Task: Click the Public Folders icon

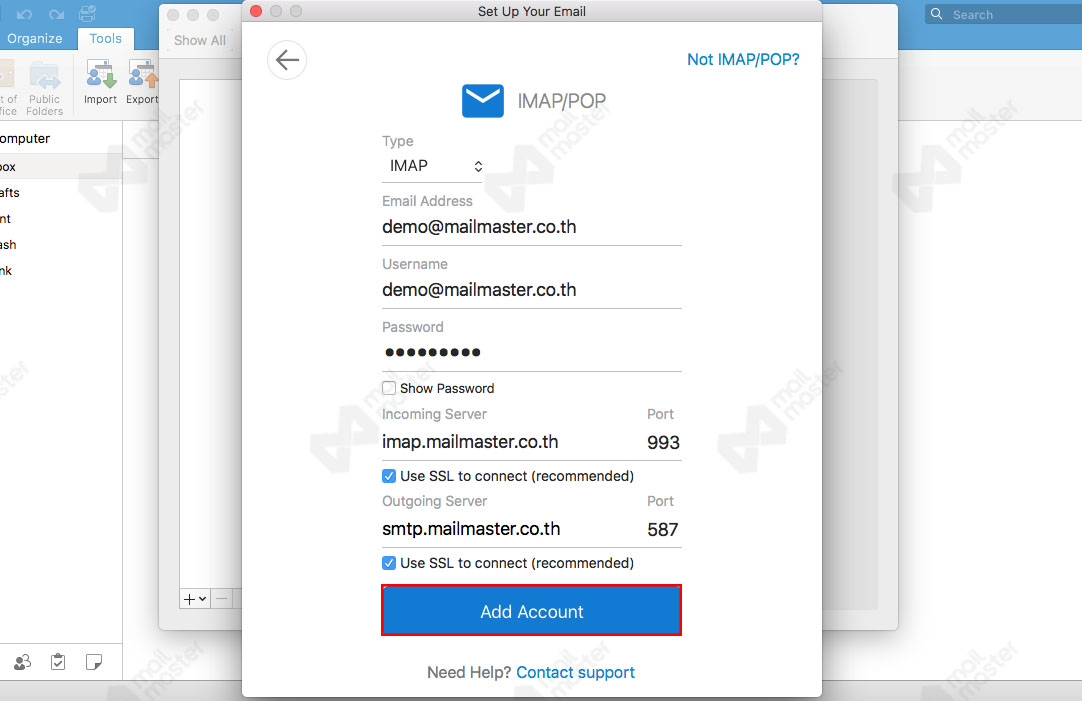Action: pos(45,85)
